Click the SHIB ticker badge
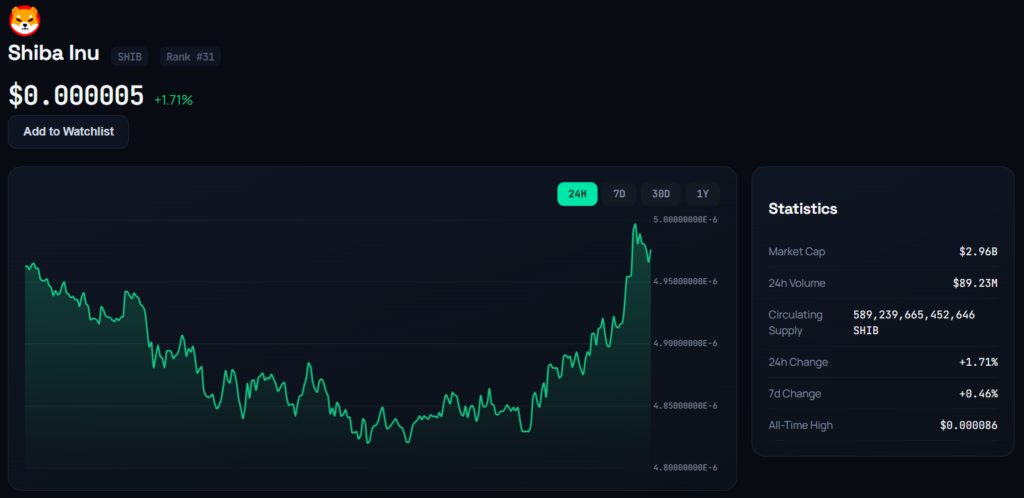The width and height of the screenshot is (1024, 498). click(129, 57)
